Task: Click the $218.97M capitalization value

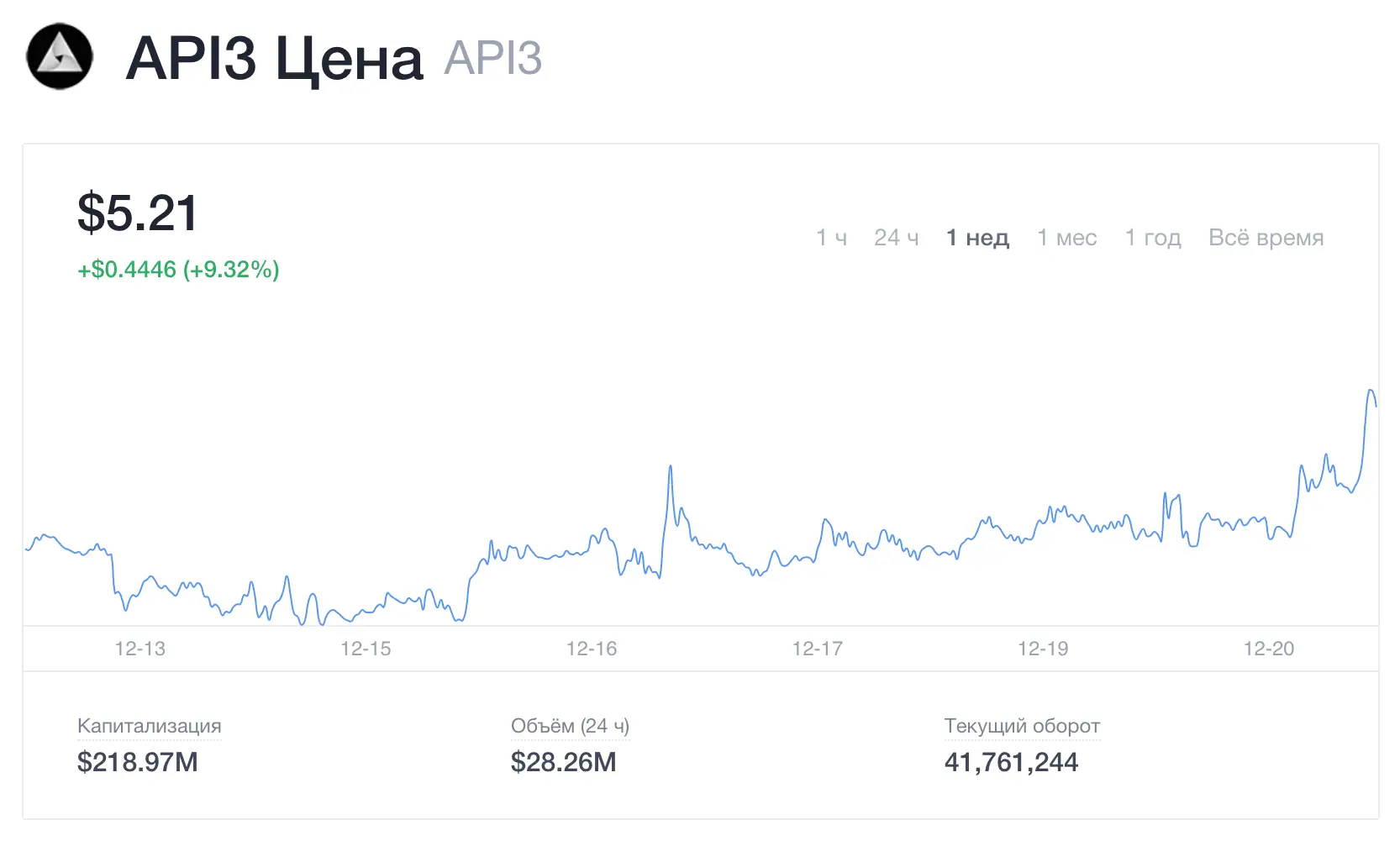Action: 138,762
